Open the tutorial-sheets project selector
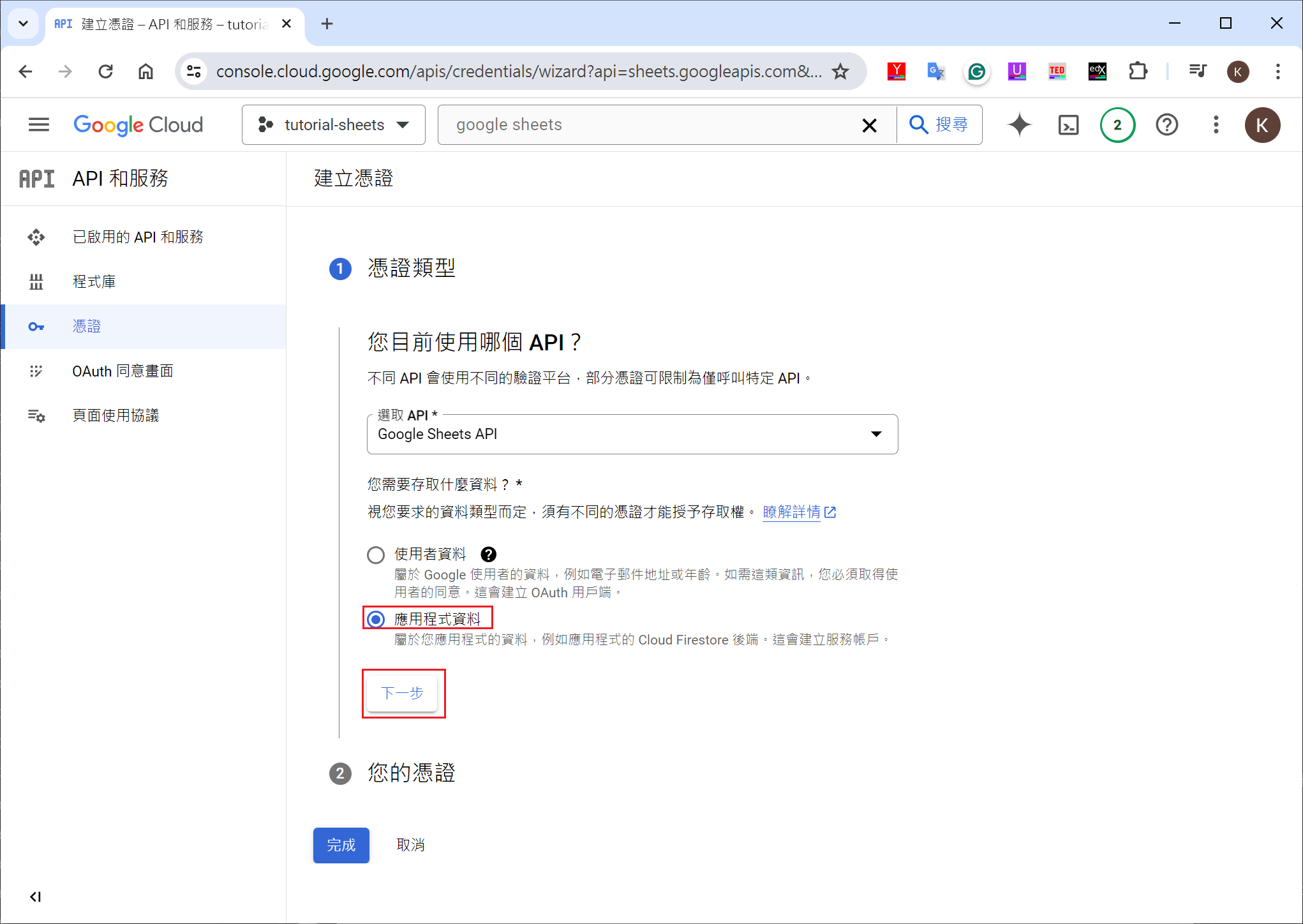Screen dimensions: 1303x924 (x=333, y=124)
